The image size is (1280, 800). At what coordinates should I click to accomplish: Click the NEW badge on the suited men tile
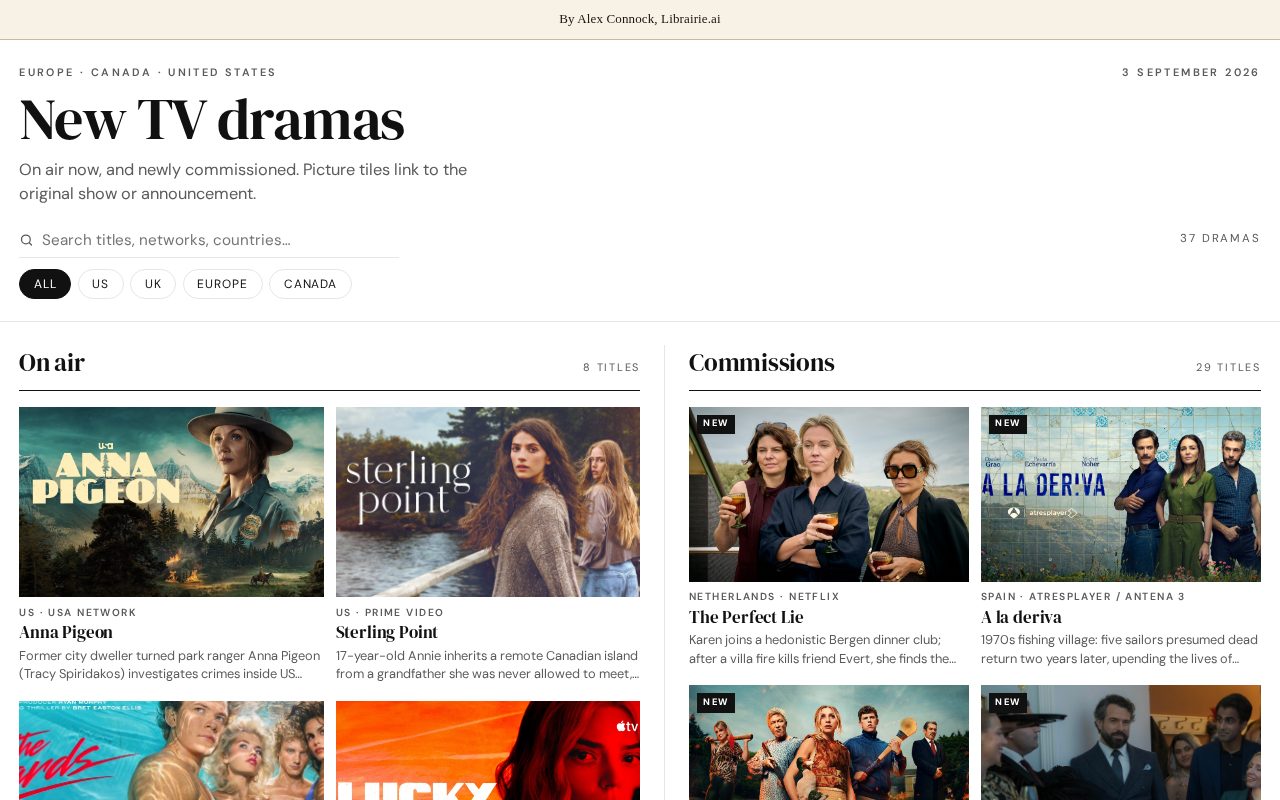[1008, 702]
